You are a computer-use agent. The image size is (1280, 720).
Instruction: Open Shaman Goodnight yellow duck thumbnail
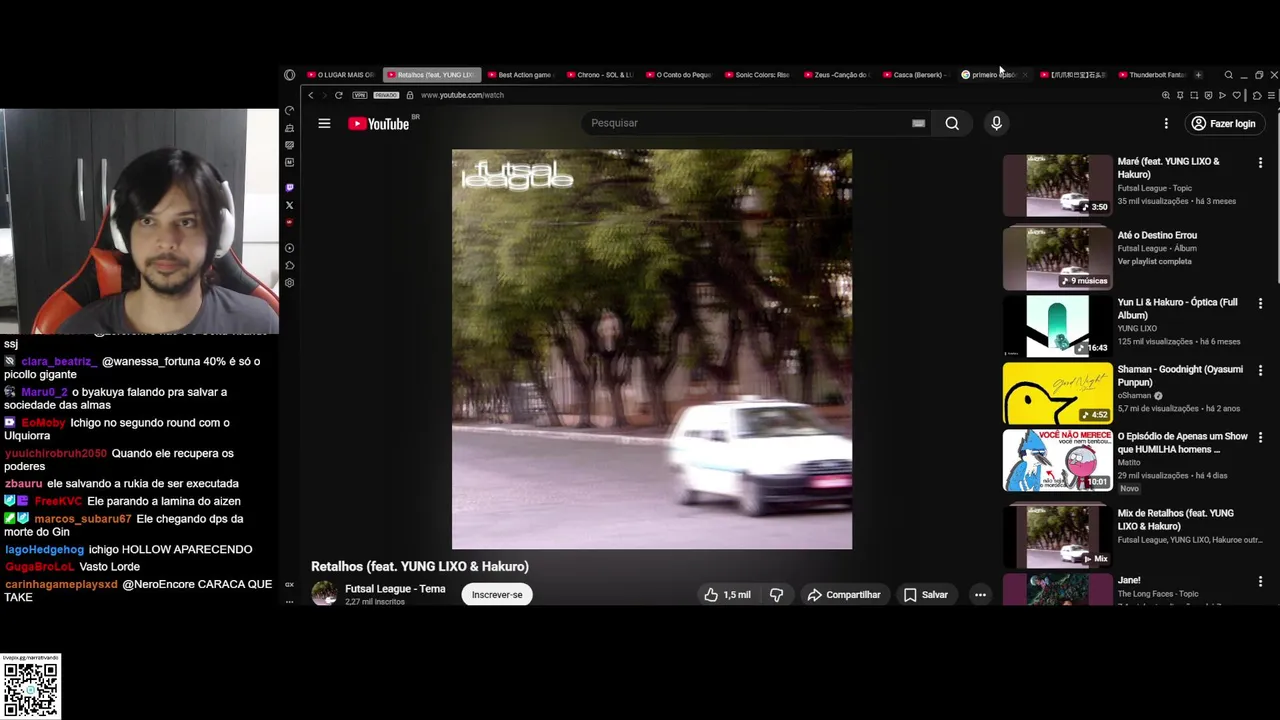(1057, 393)
